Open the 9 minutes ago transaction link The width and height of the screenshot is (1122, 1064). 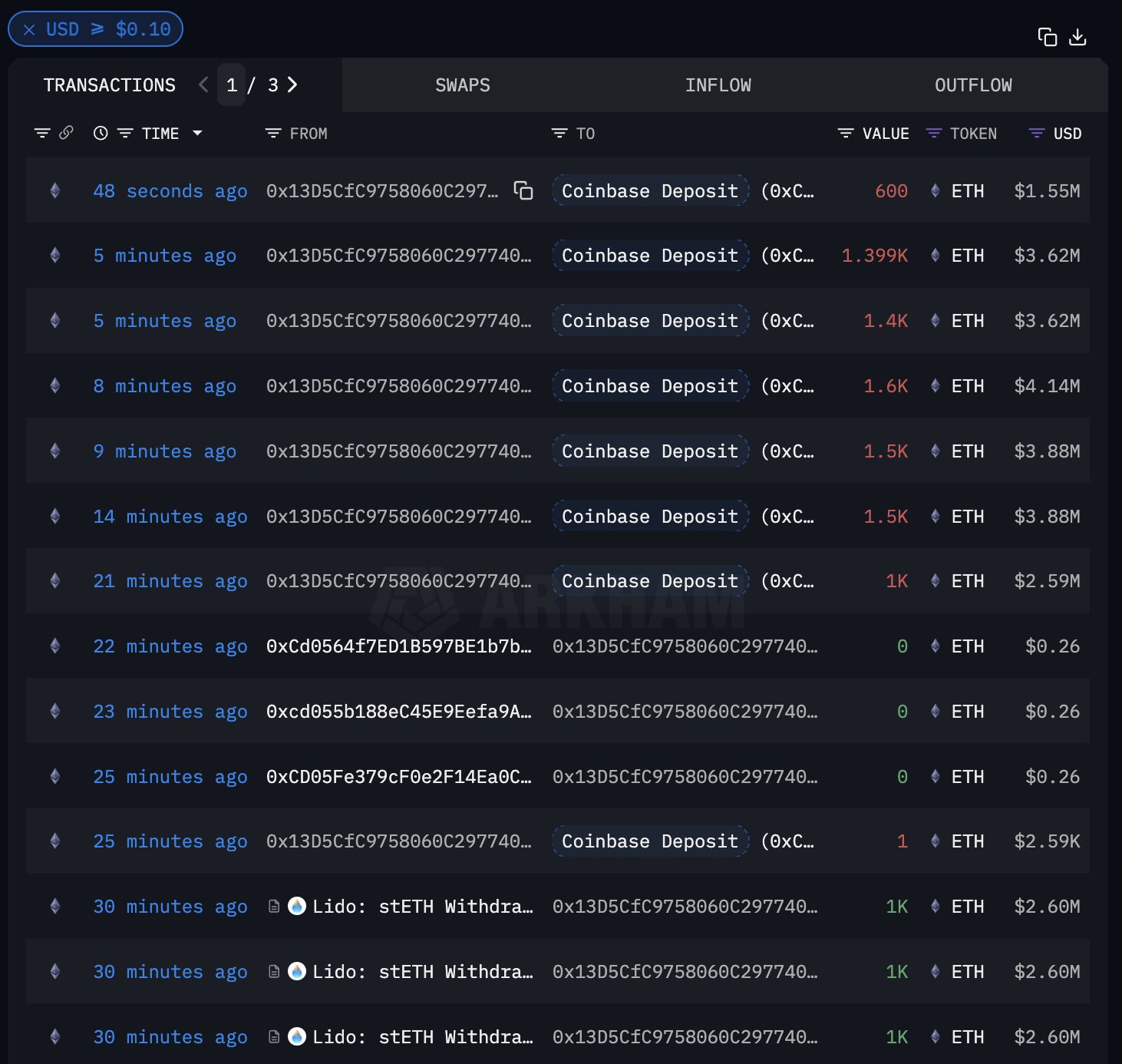click(165, 451)
